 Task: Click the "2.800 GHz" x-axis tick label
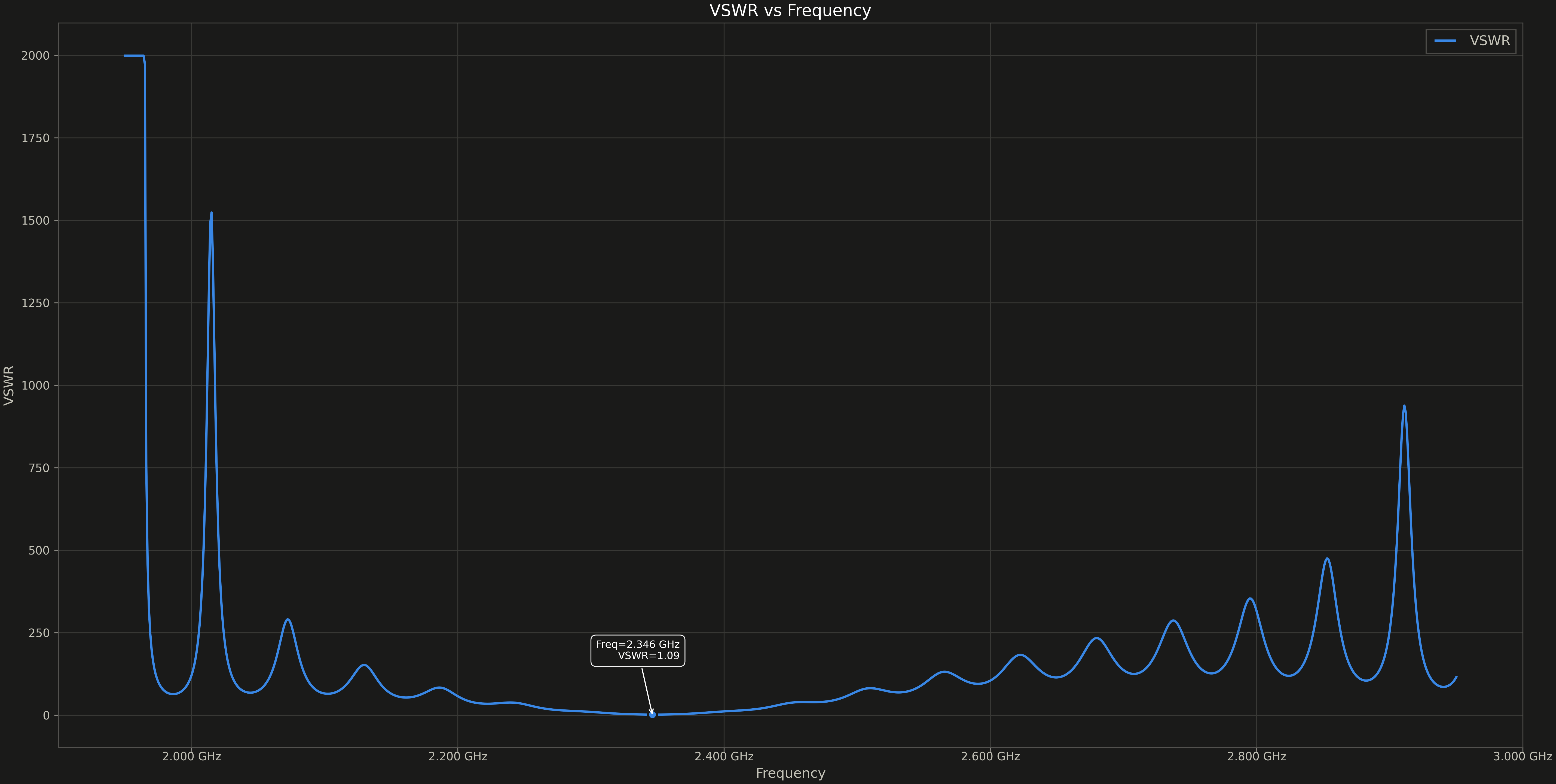tap(1257, 756)
